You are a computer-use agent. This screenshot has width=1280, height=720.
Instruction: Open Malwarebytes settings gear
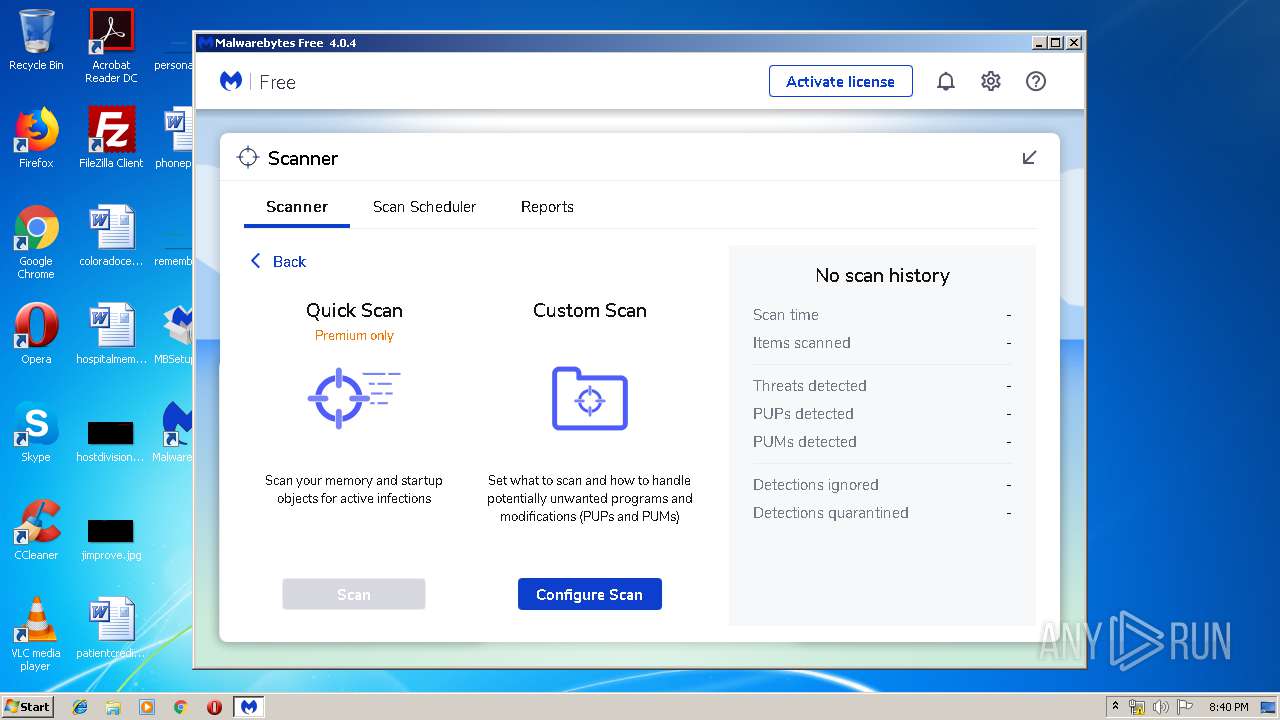990,82
